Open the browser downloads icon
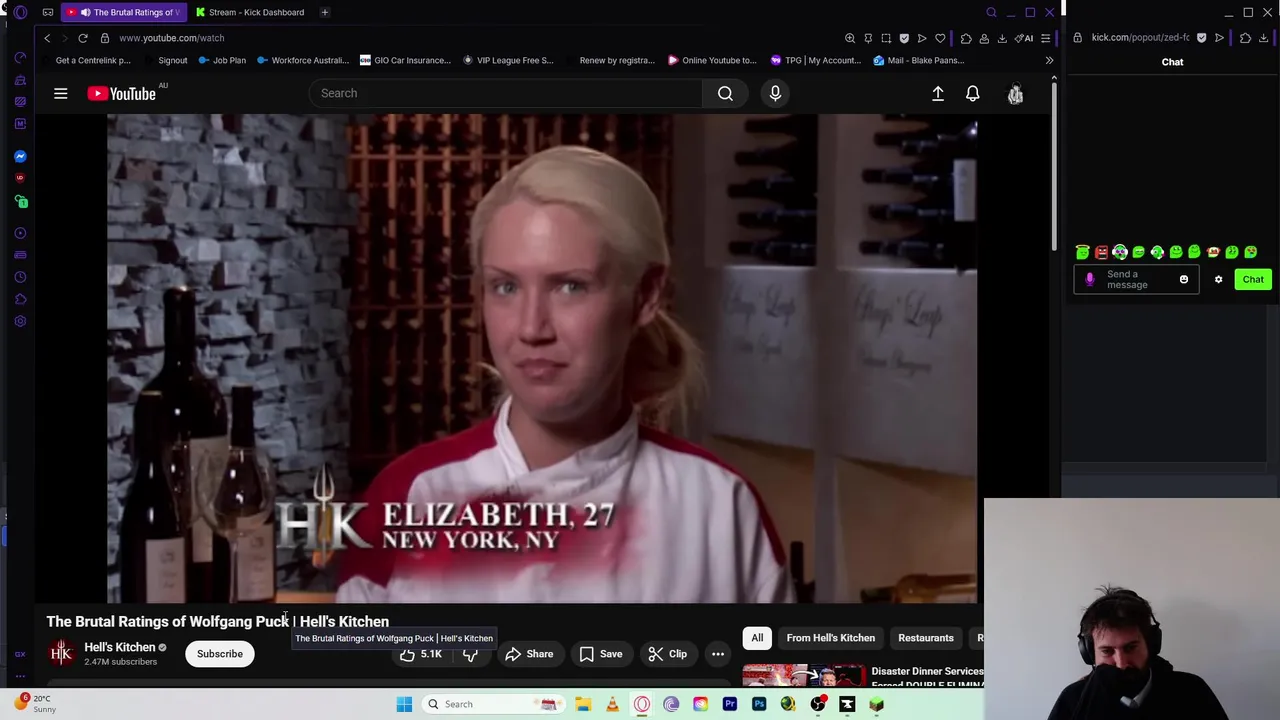The image size is (1280, 720). coord(1002,38)
